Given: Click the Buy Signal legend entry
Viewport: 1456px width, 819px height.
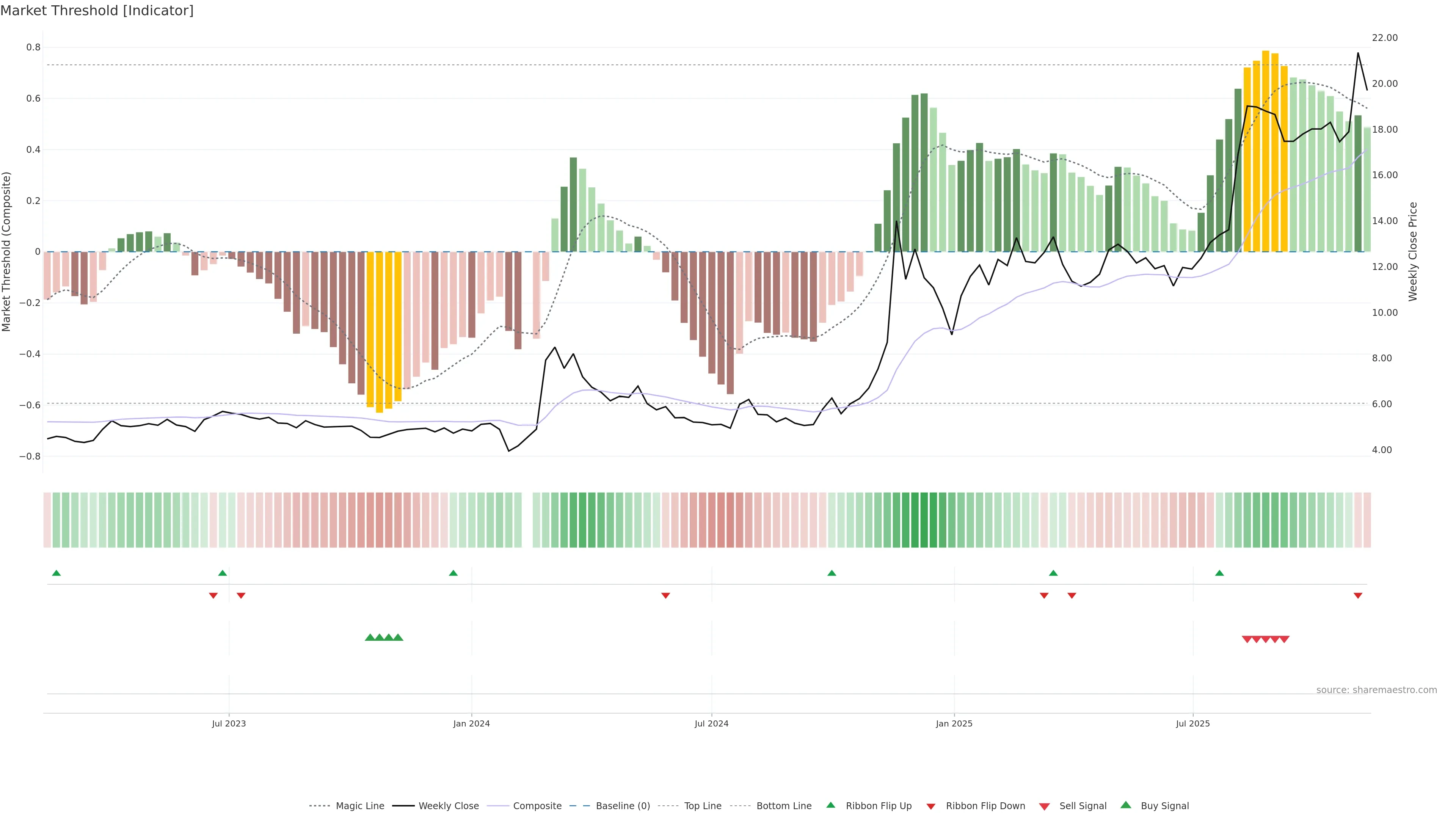Looking at the screenshot, I should click(1164, 805).
